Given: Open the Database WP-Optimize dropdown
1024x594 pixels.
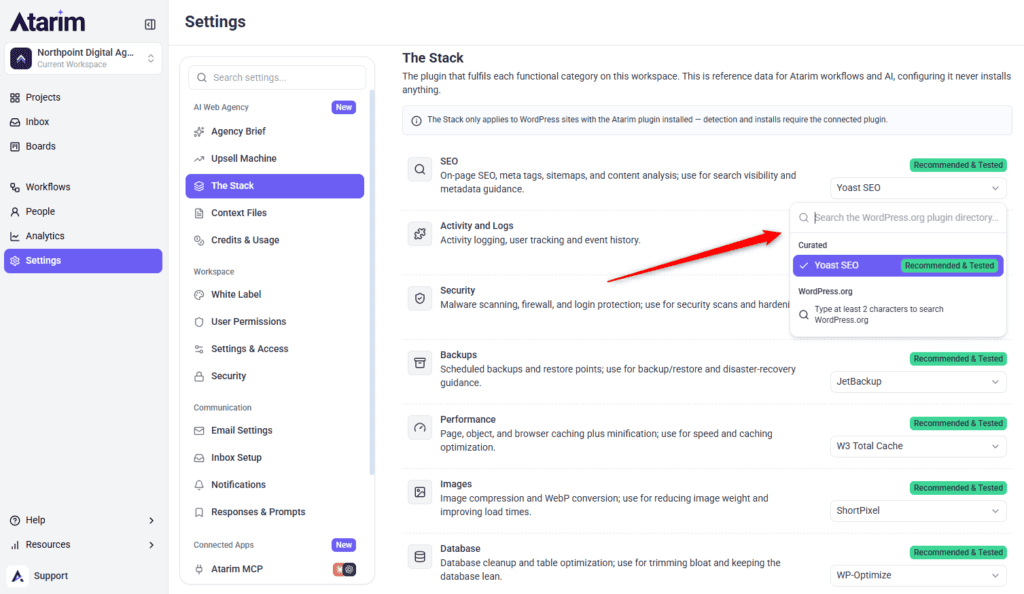Looking at the screenshot, I should click(918, 575).
